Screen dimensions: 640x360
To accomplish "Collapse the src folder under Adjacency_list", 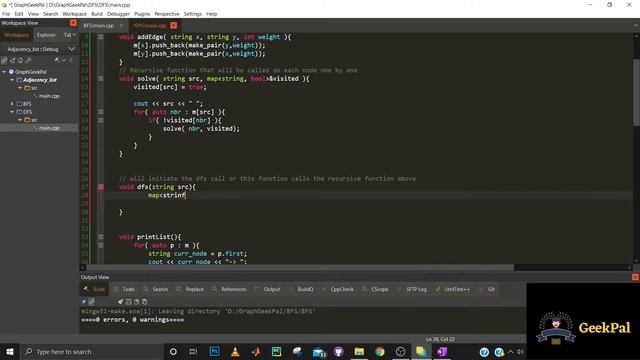I will click(x=20, y=88).
